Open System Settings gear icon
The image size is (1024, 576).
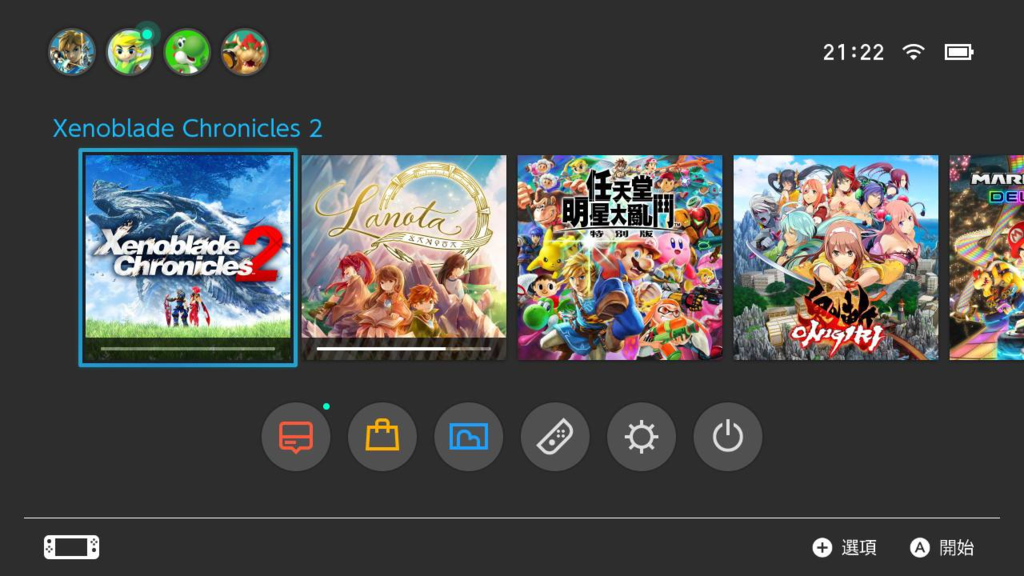point(641,436)
